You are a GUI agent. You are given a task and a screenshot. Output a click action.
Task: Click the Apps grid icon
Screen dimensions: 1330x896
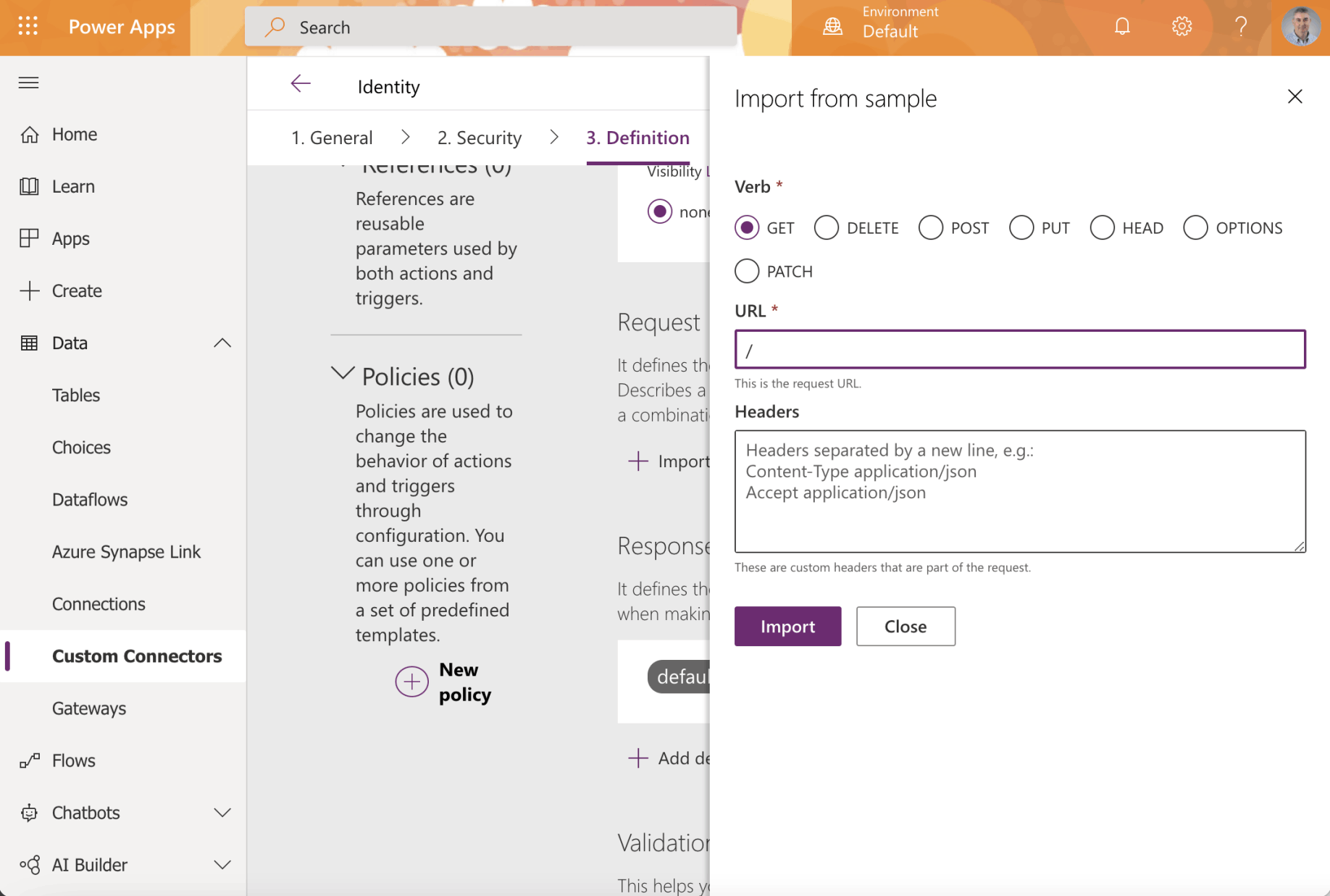pos(29,239)
